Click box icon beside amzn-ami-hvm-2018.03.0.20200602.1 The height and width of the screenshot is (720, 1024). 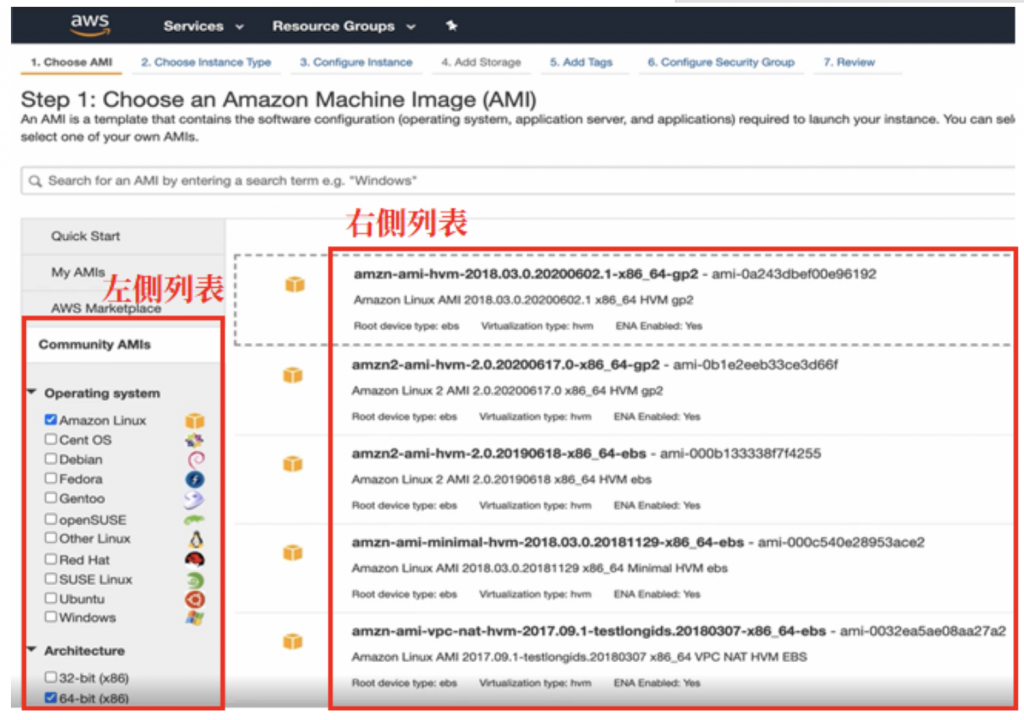(295, 284)
